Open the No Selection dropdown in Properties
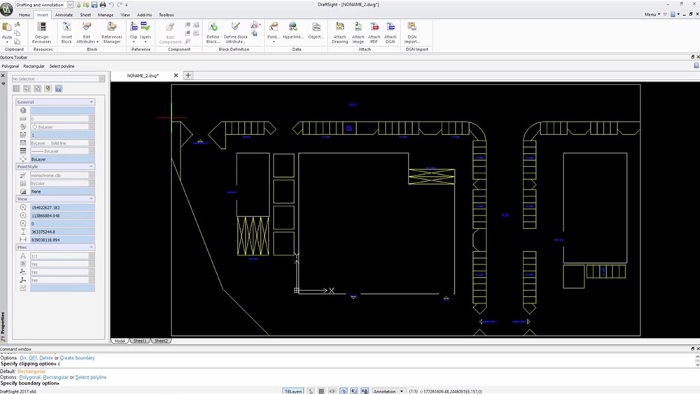 (x=58, y=79)
